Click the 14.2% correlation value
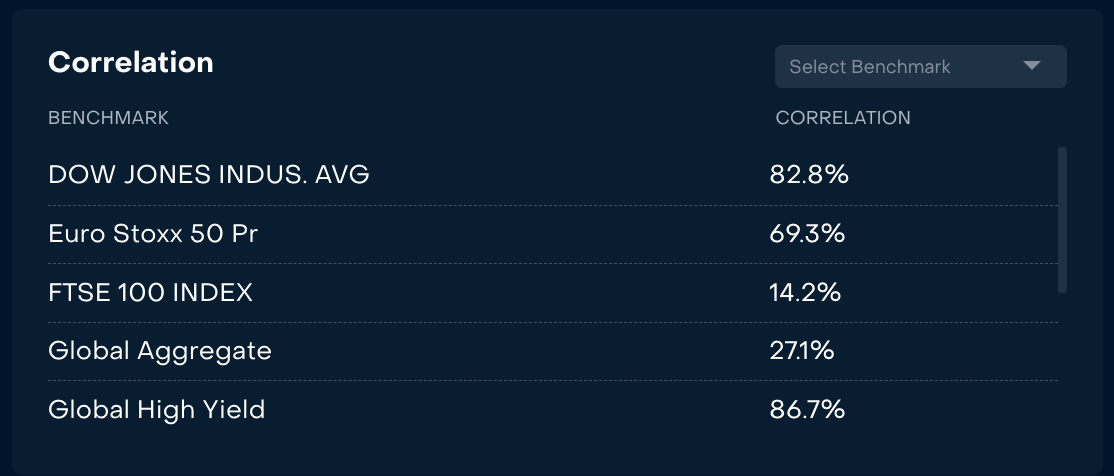The height and width of the screenshot is (476, 1114). pos(804,293)
